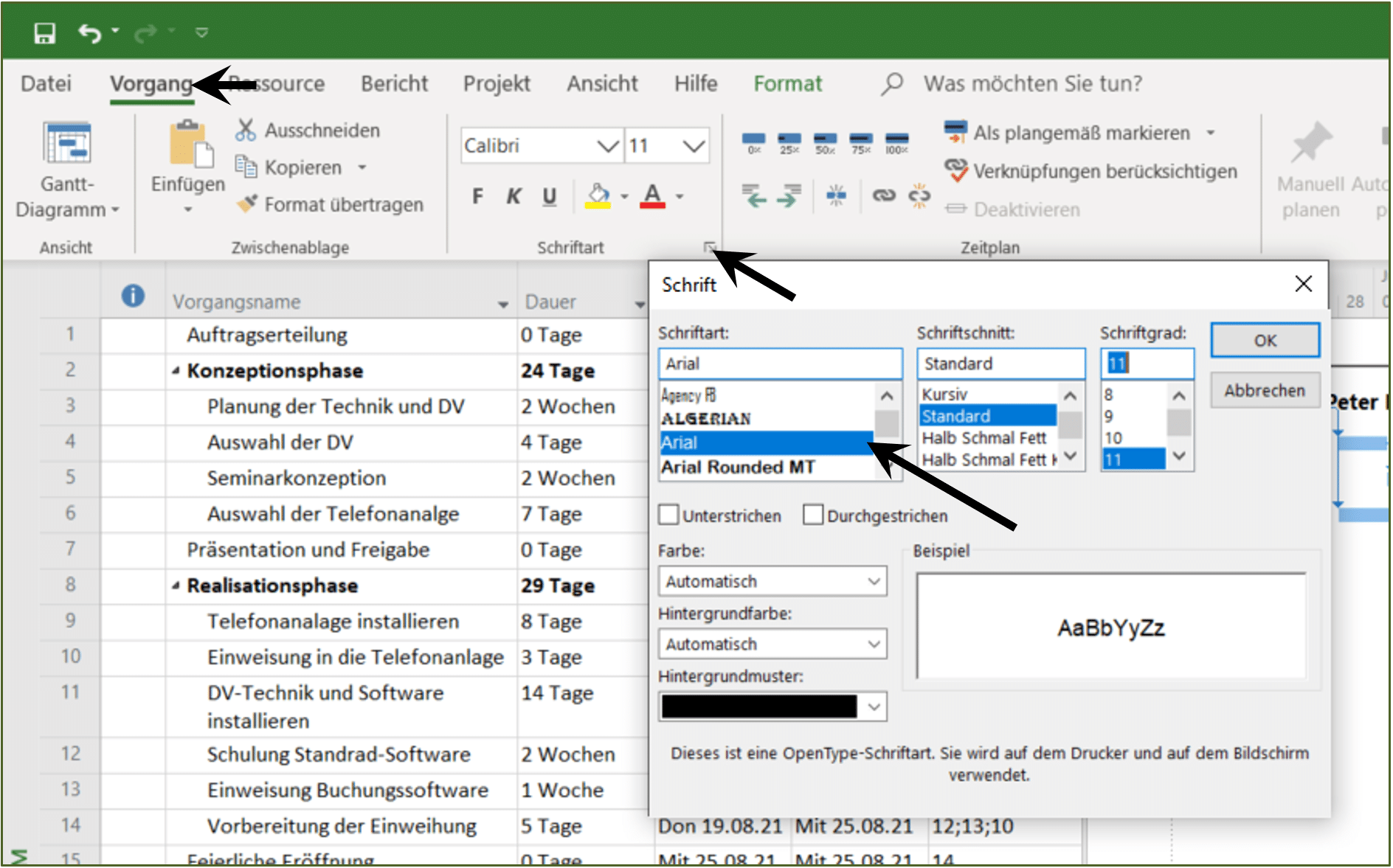Click OK in the Schrift dialog
Screen dimensions: 1393x868
tap(1265, 341)
